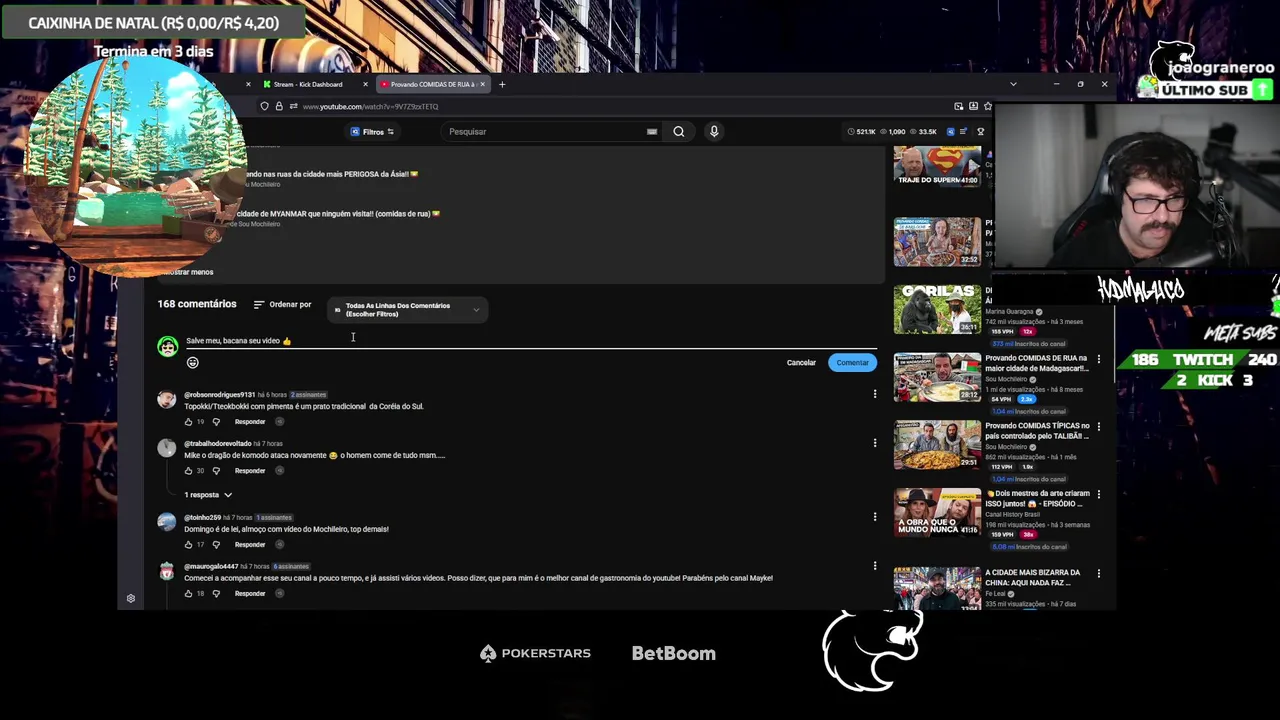Image resolution: width=1280 pixels, height=720 pixels.
Task: Expand the Todas As Linhas Dos Comentários dropdown
Action: 408,310
